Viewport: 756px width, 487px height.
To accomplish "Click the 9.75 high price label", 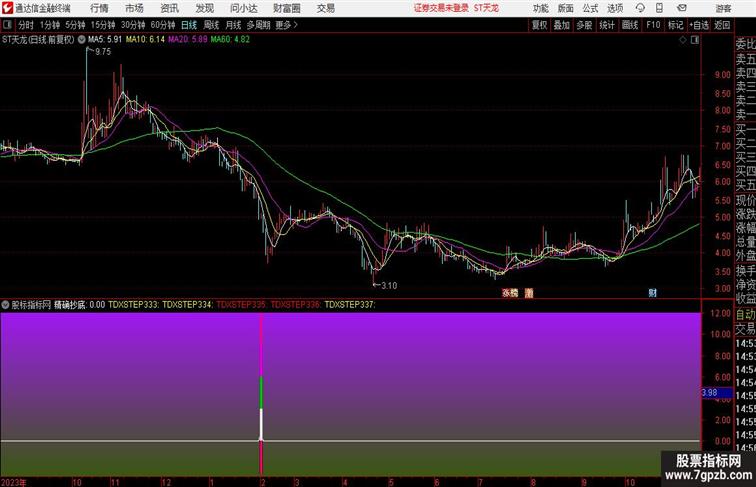I will tap(103, 52).
